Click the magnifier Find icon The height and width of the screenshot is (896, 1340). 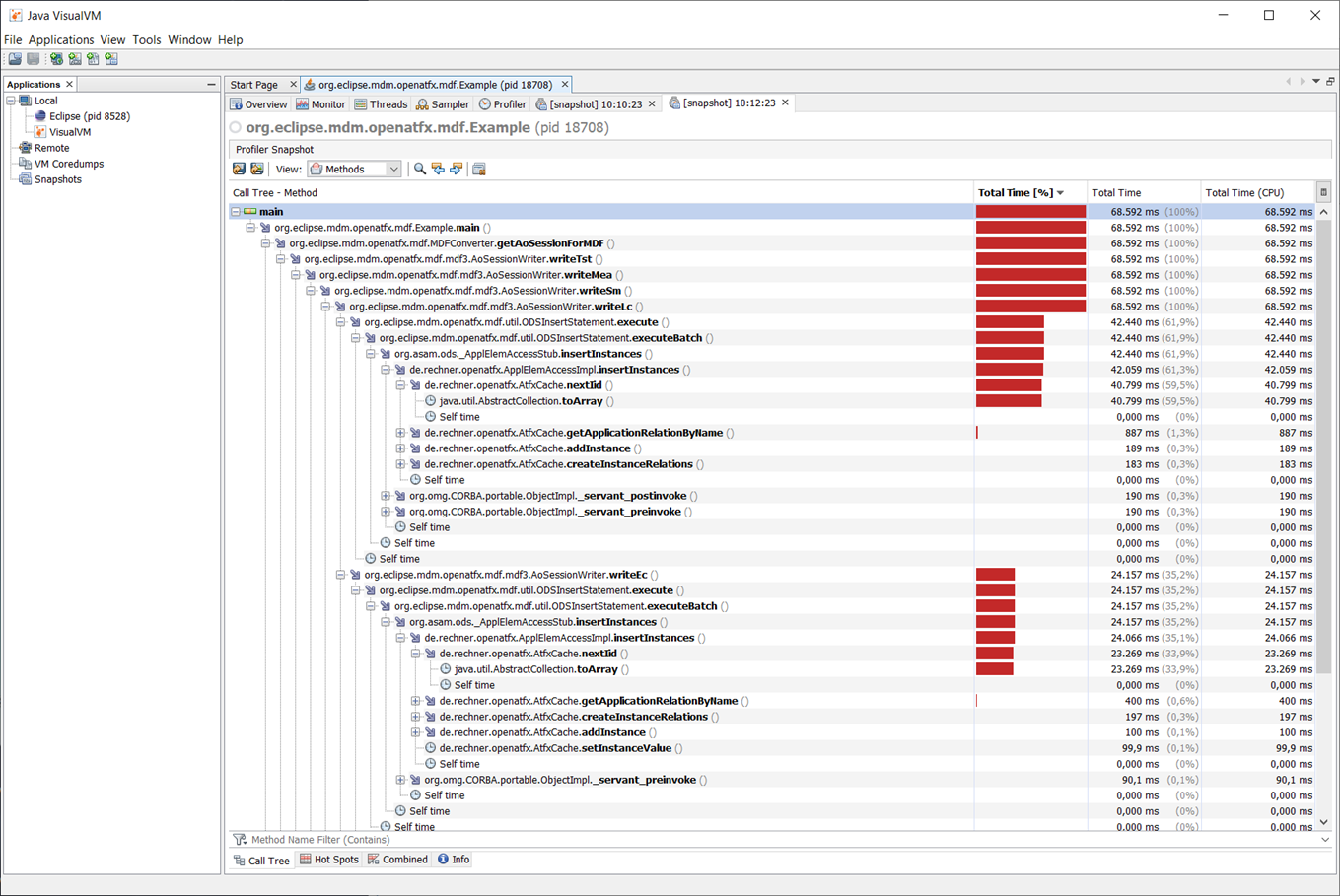point(420,170)
